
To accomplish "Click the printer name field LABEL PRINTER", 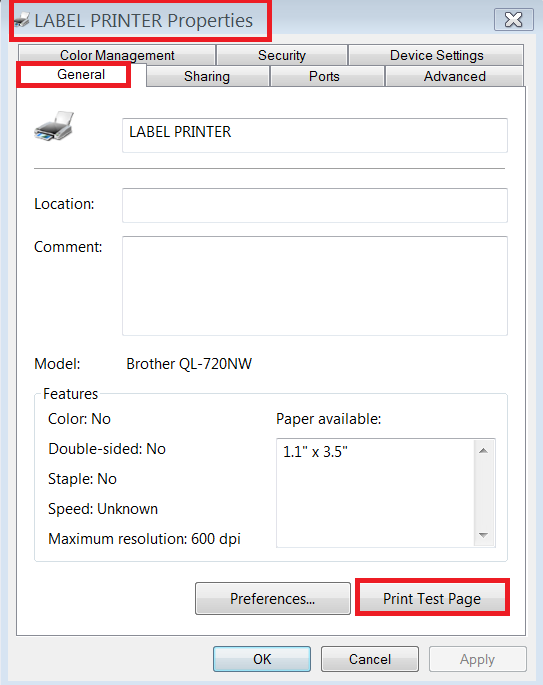I will (x=315, y=135).
